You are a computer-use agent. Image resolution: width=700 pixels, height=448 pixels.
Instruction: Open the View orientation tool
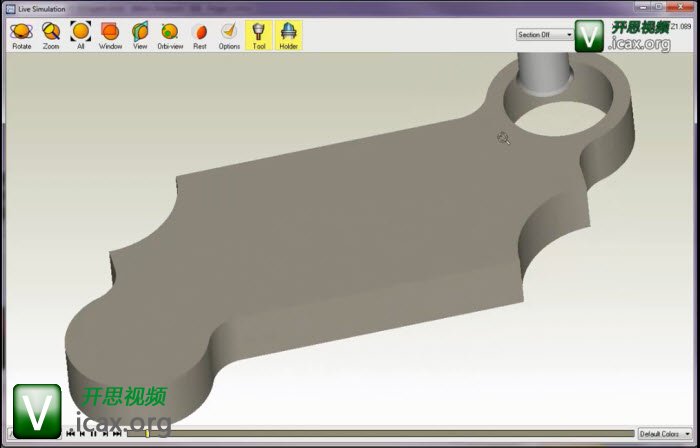(x=140, y=35)
